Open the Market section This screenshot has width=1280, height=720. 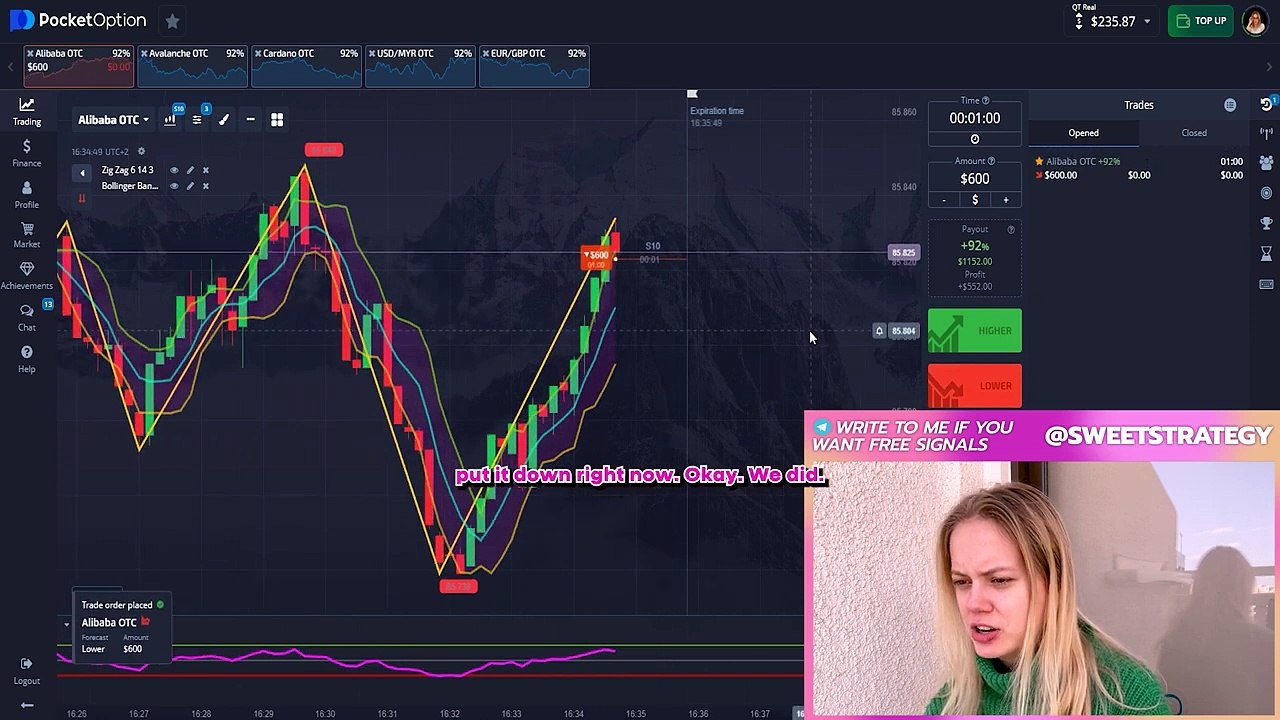[x=27, y=234]
